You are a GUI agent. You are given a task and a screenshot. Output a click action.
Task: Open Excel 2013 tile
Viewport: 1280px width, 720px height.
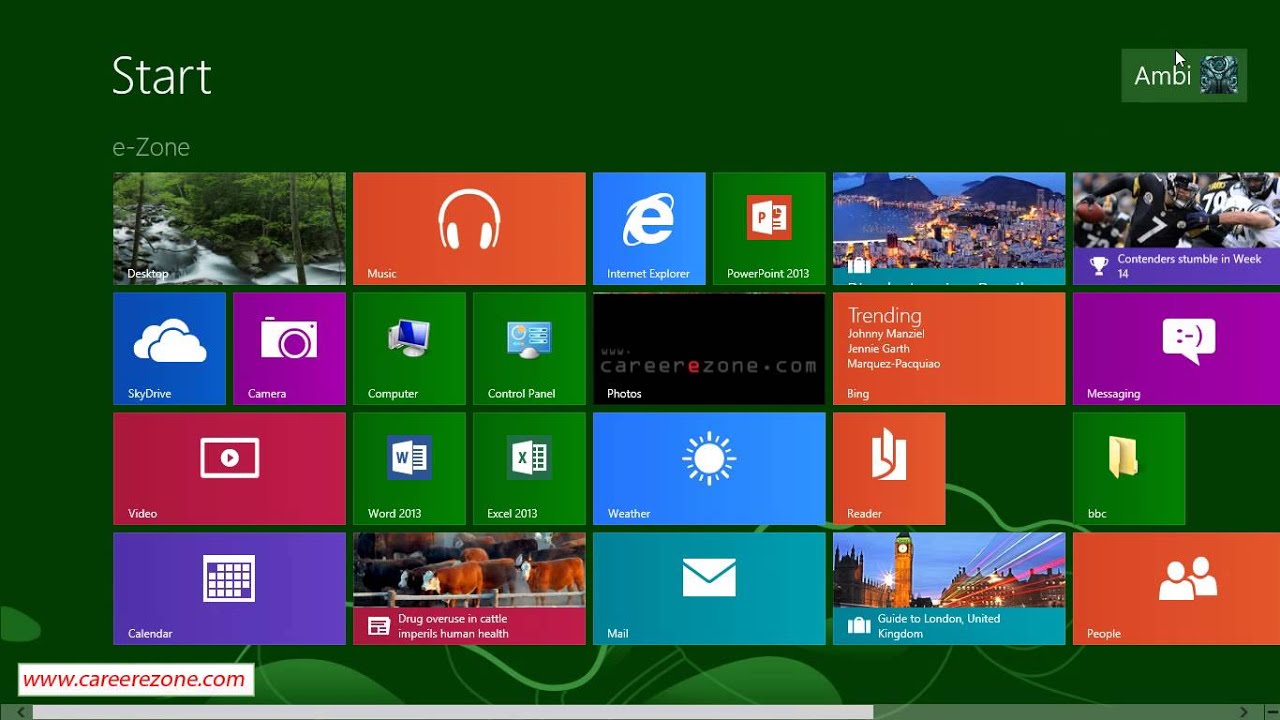pyautogui.click(x=529, y=469)
